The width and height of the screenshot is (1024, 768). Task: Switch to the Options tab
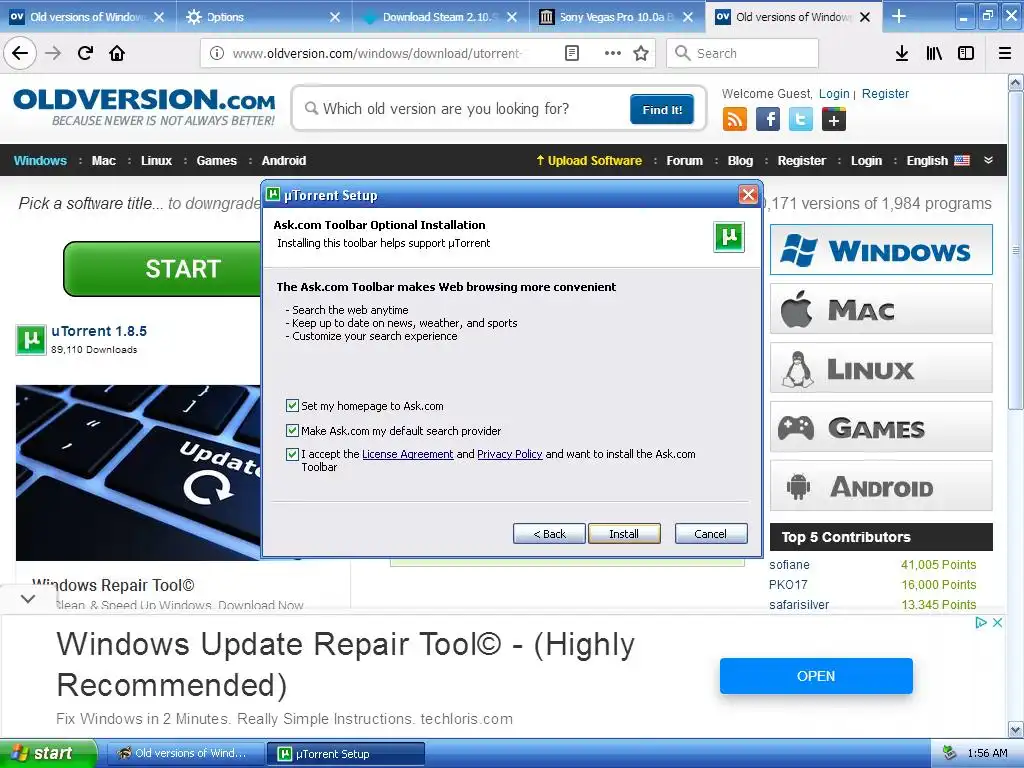pos(260,17)
